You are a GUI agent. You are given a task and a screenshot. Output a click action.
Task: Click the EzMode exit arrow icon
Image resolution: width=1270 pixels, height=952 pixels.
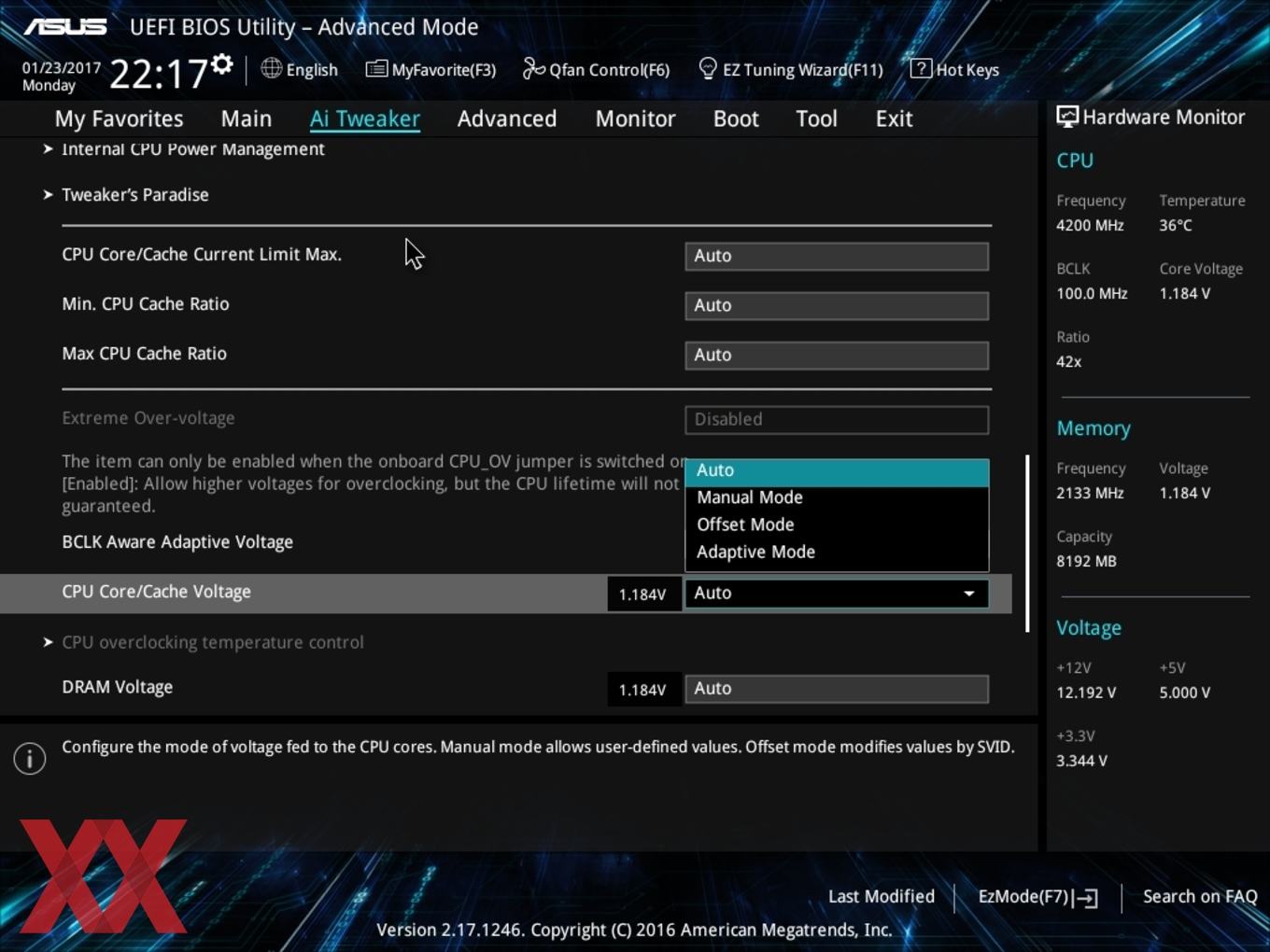[x=1086, y=898]
